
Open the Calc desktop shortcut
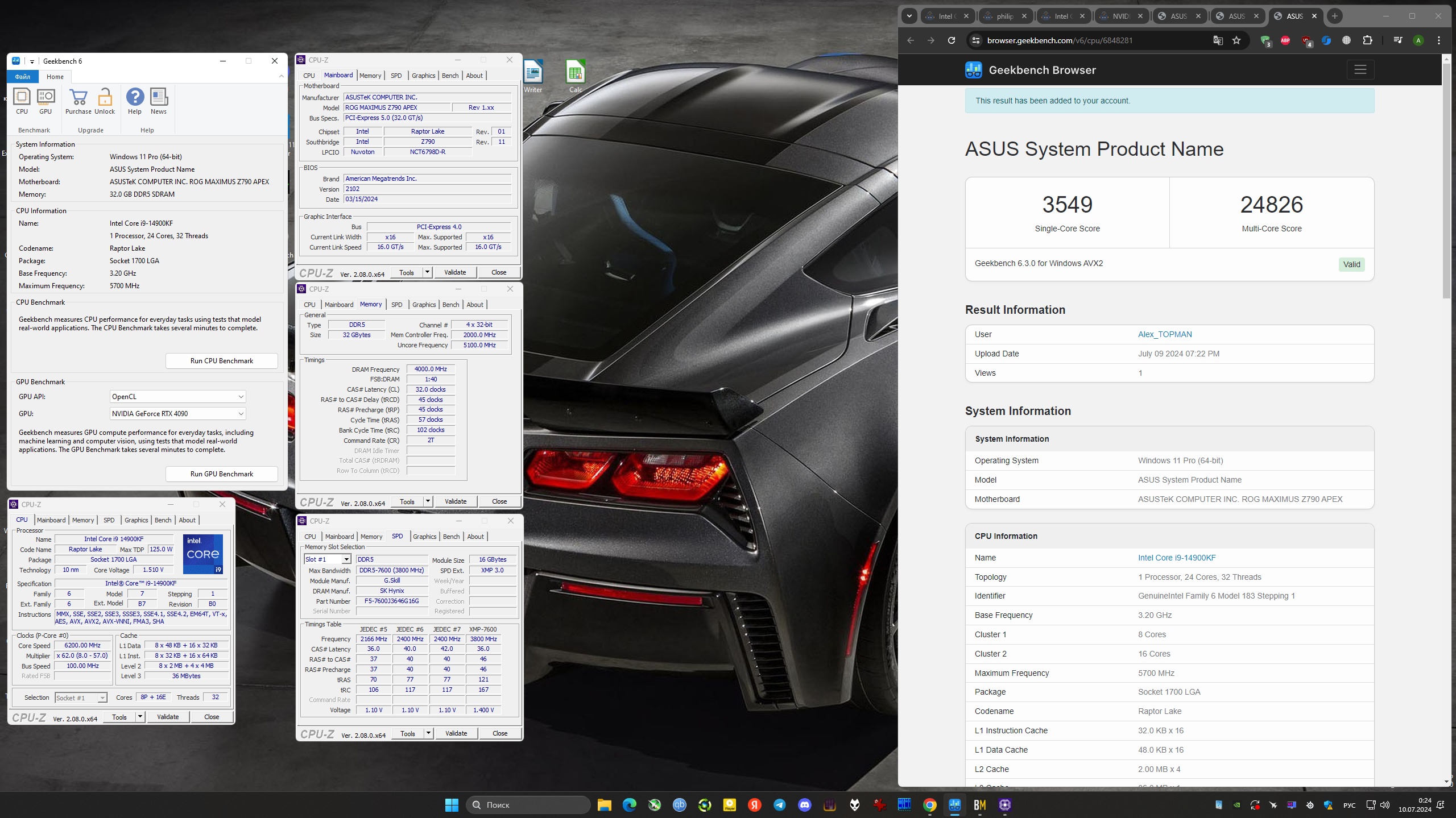[x=576, y=76]
